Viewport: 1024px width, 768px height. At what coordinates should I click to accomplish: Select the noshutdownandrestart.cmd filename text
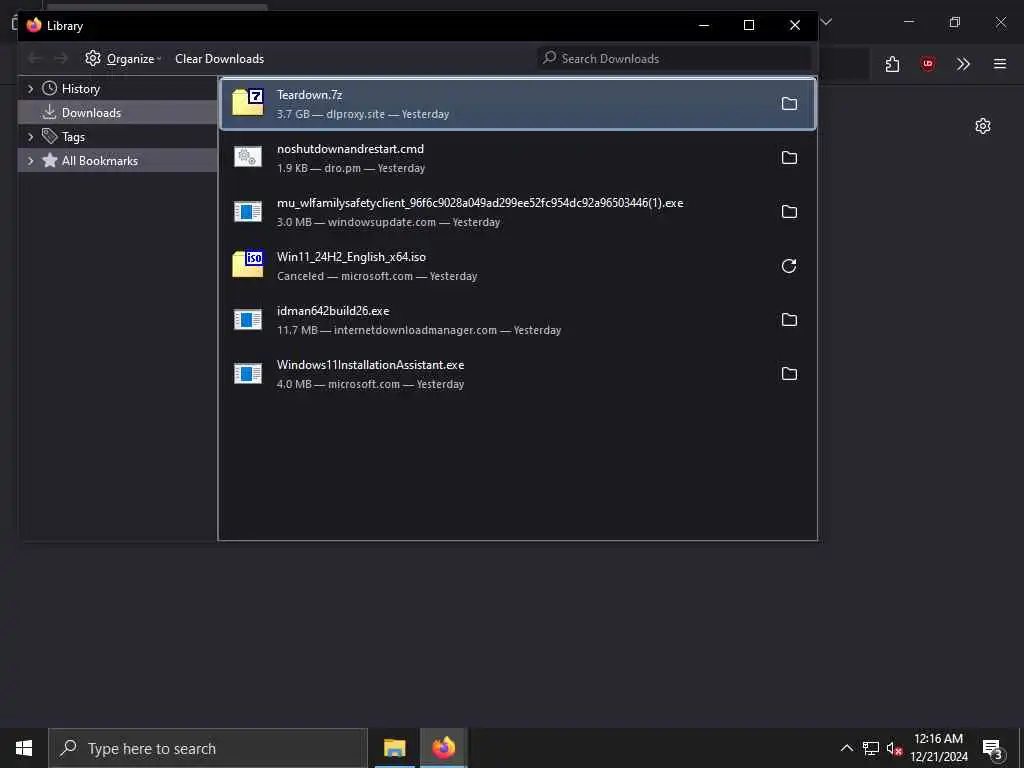[x=350, y=149]
